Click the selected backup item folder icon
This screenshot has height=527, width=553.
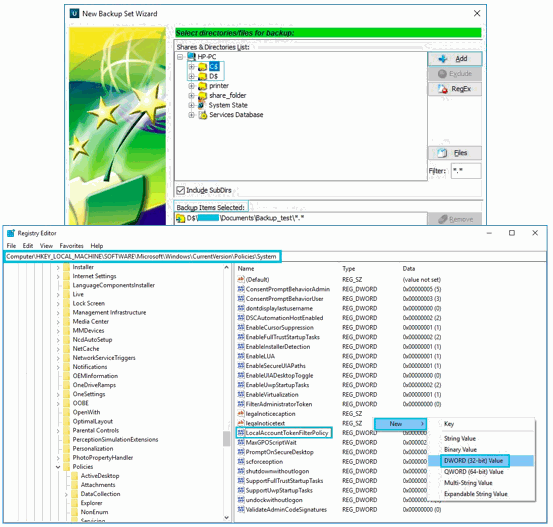point(181,219)
